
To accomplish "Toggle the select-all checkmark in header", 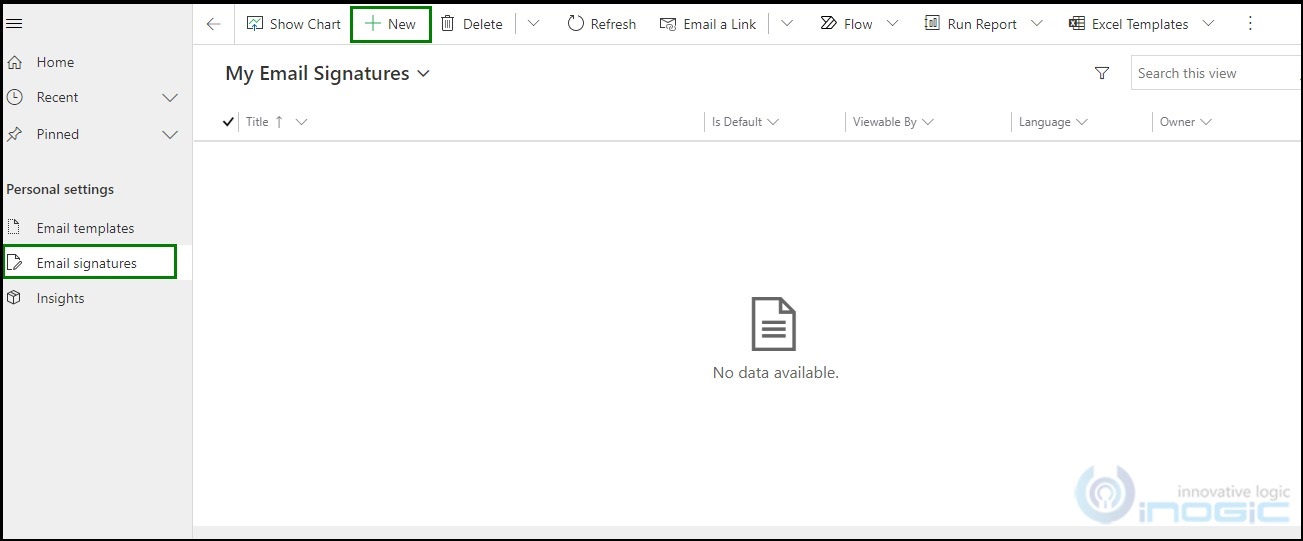I will point(228,122).
